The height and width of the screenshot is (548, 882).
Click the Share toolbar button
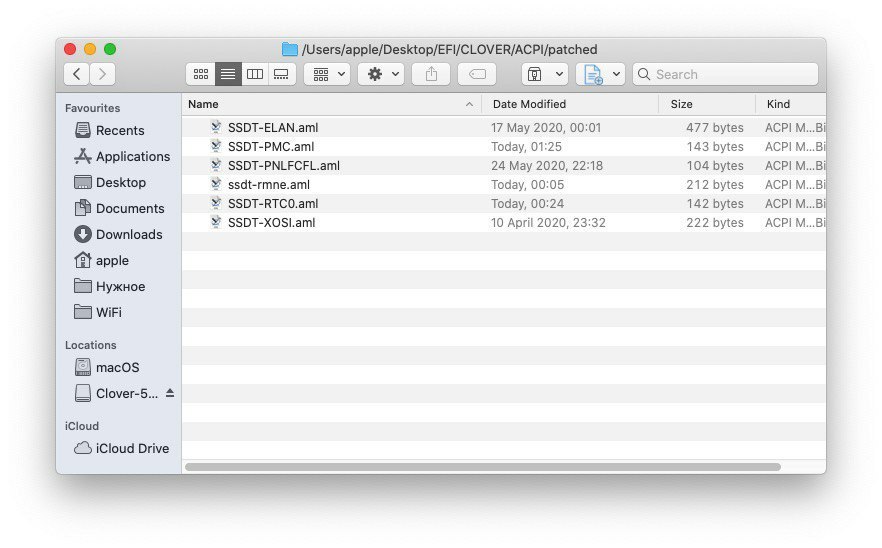point(431,74)
